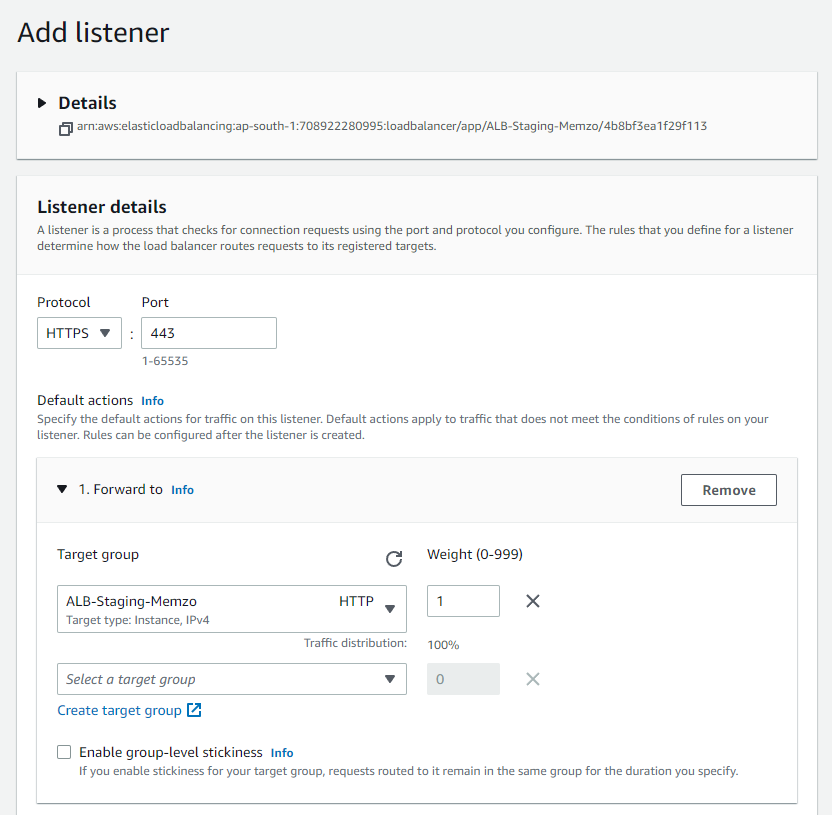Image resolution: width=832 pixels, height=815 pixels.
Task: Click the disabled weight field showing 0
Action: point(463,679)
